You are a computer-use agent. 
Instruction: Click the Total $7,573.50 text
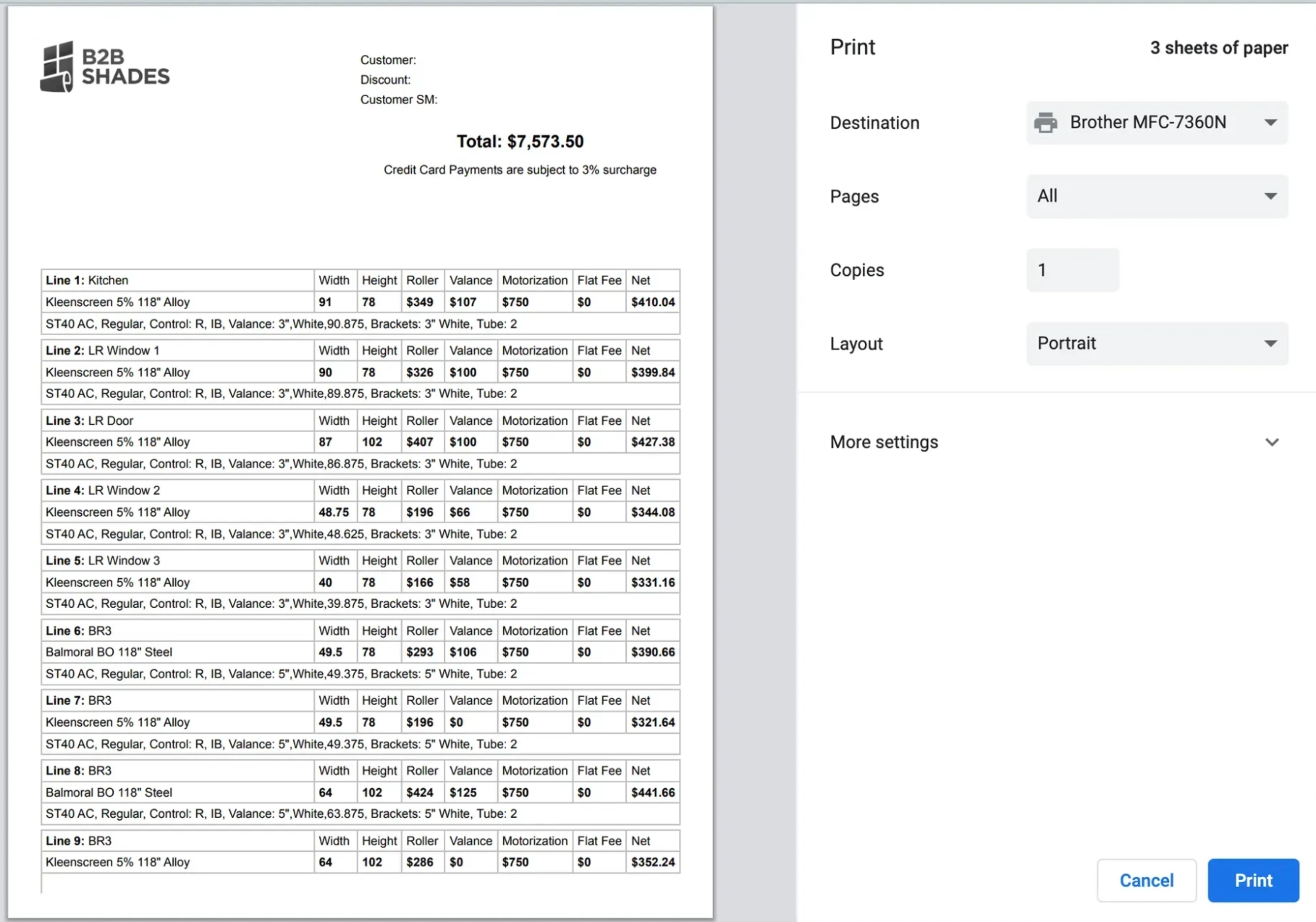pos(520,141)
